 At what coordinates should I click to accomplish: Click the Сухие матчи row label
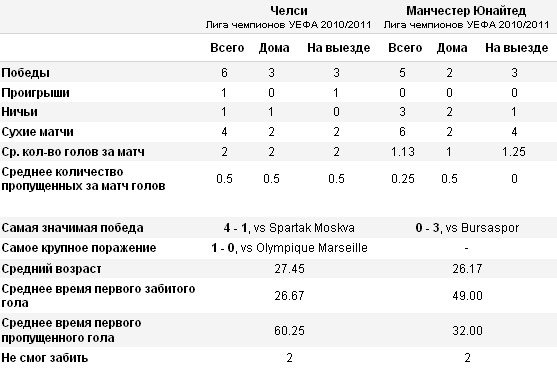coord(37,132)
